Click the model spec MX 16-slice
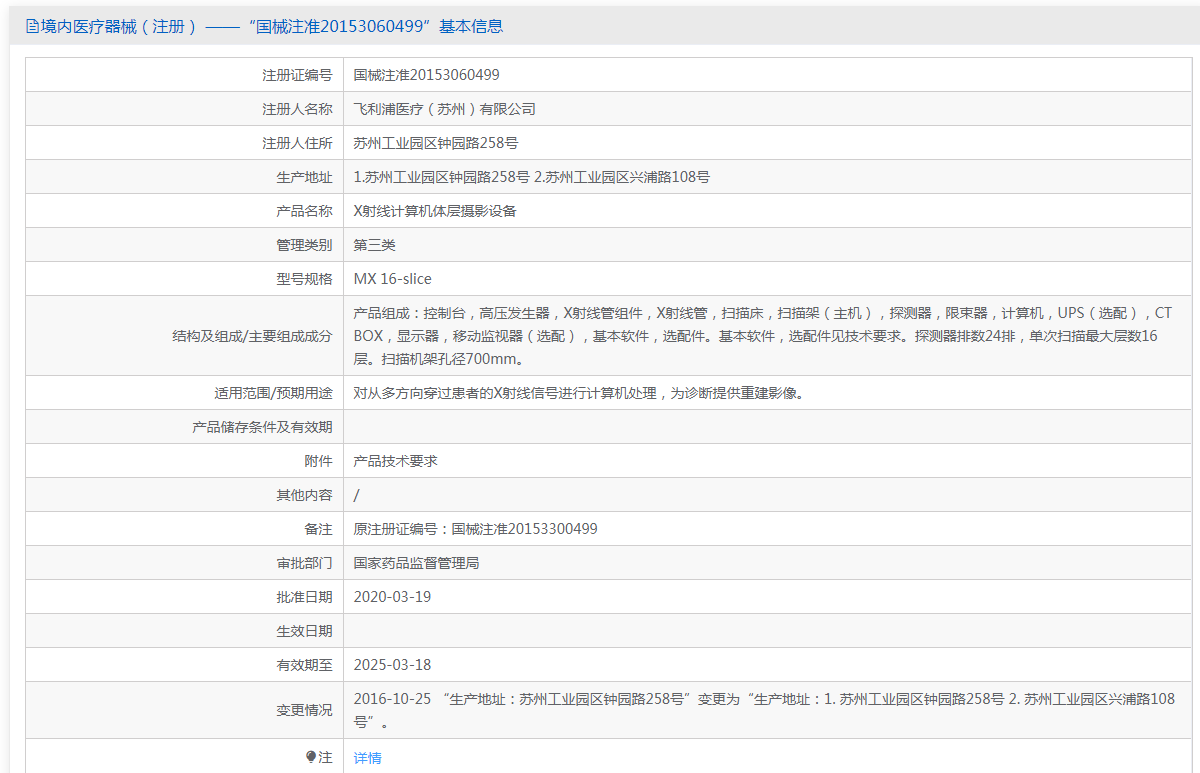 (x=393, y=279)
